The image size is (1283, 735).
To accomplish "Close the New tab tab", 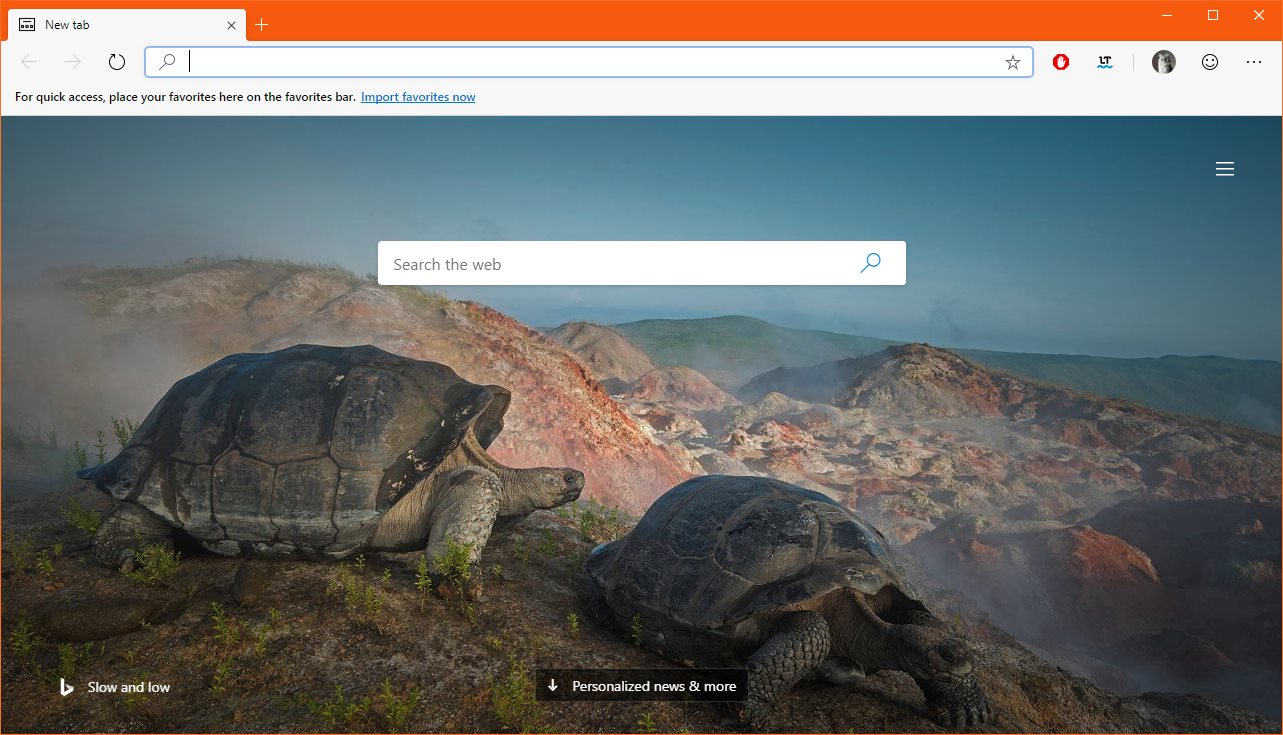I will (231, 25).
